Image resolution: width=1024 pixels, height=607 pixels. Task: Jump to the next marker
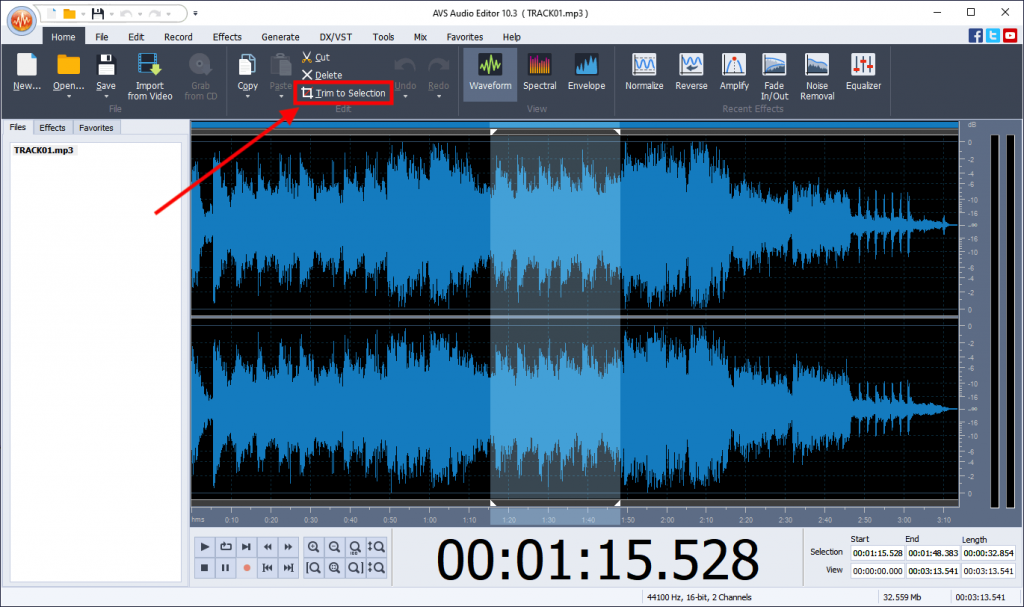[x=288, y=568]
